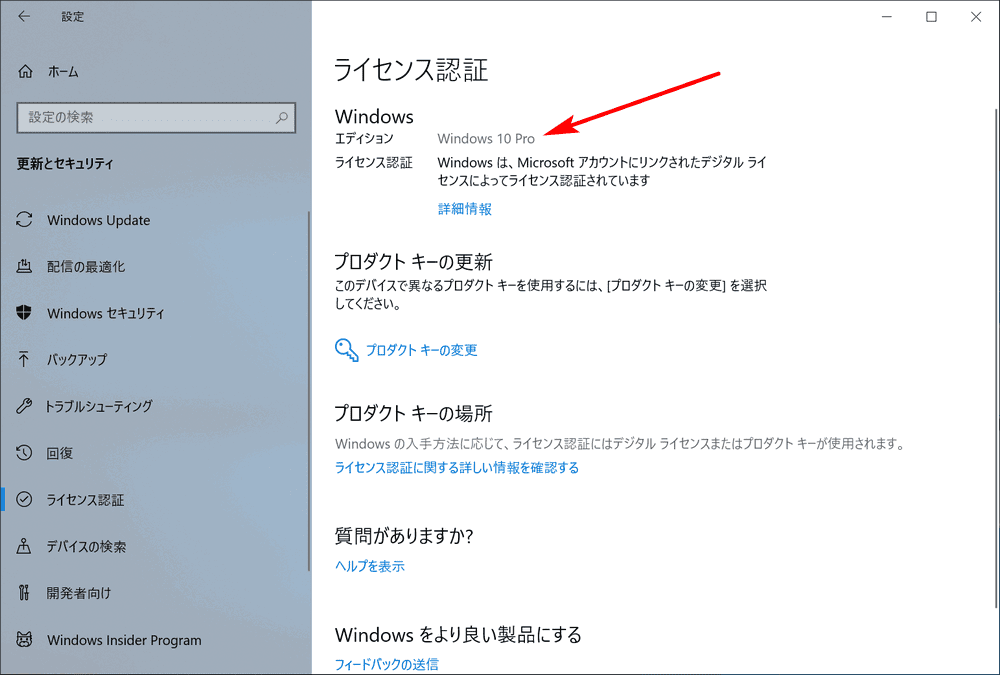The image size is (1000, 675).
Task: Click the ライセンス認証 checkmark circle icon
Action: [24, 499]
